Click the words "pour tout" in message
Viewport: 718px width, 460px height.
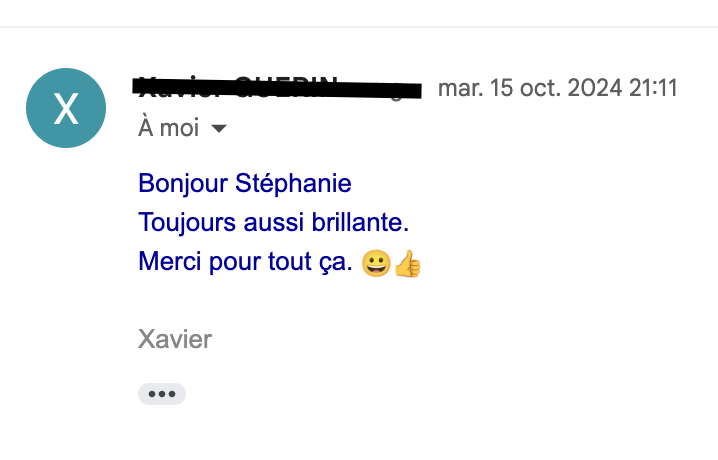coord(256,262)
